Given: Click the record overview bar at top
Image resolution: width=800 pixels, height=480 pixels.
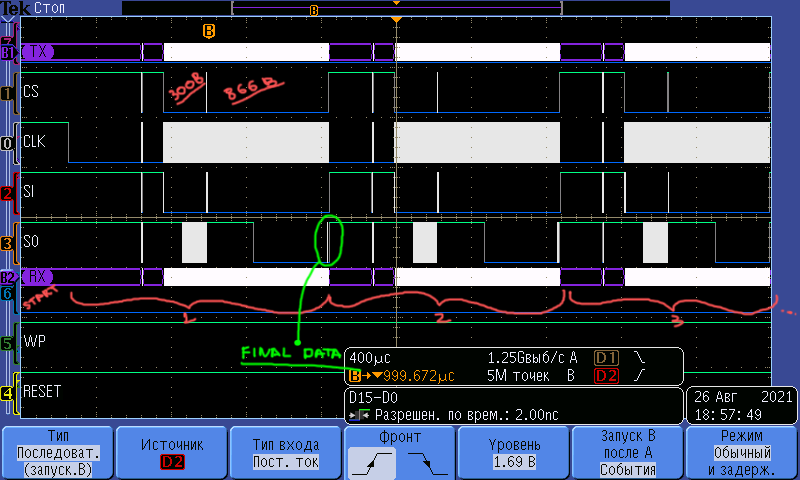Looking at the screenshot, I should (x=396, y=8).
